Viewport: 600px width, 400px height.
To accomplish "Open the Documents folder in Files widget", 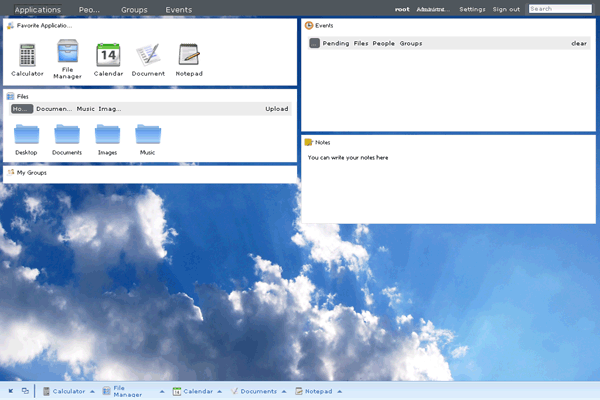I will [x=67, y=139].
